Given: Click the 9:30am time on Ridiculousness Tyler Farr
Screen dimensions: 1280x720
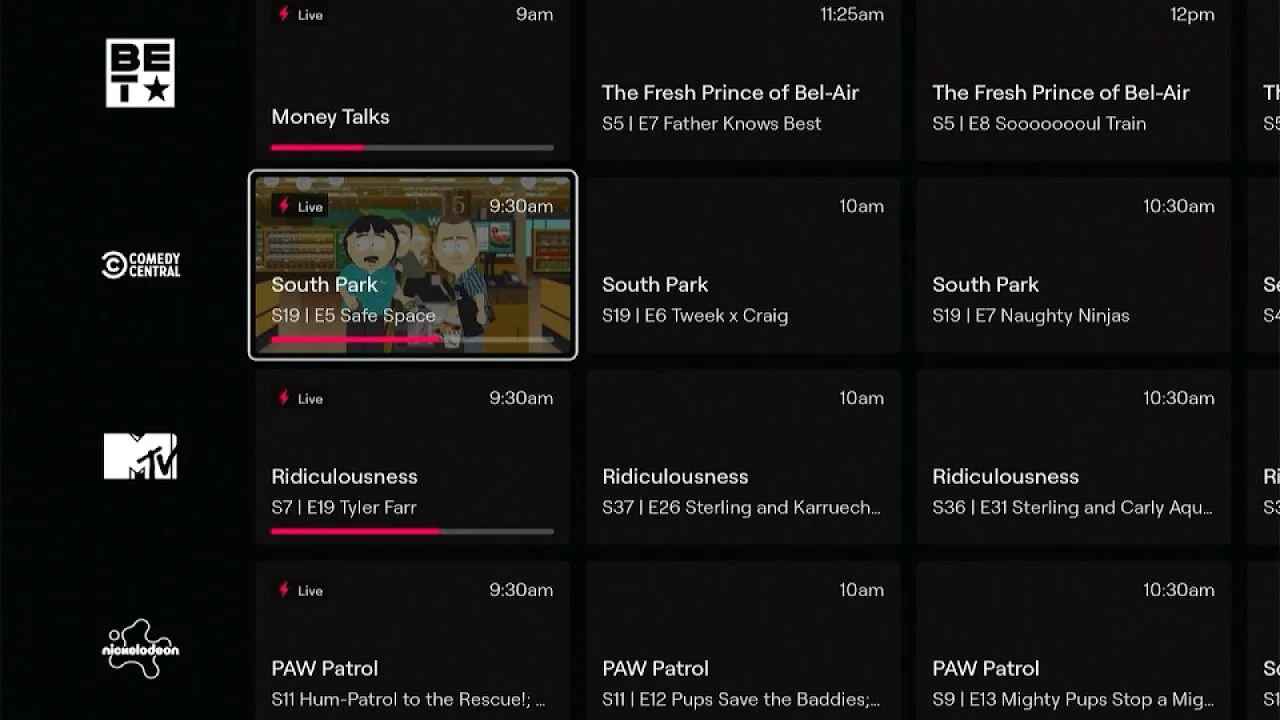Looking at the screenshot, I should pyautogui.click(x=521, y=399).
